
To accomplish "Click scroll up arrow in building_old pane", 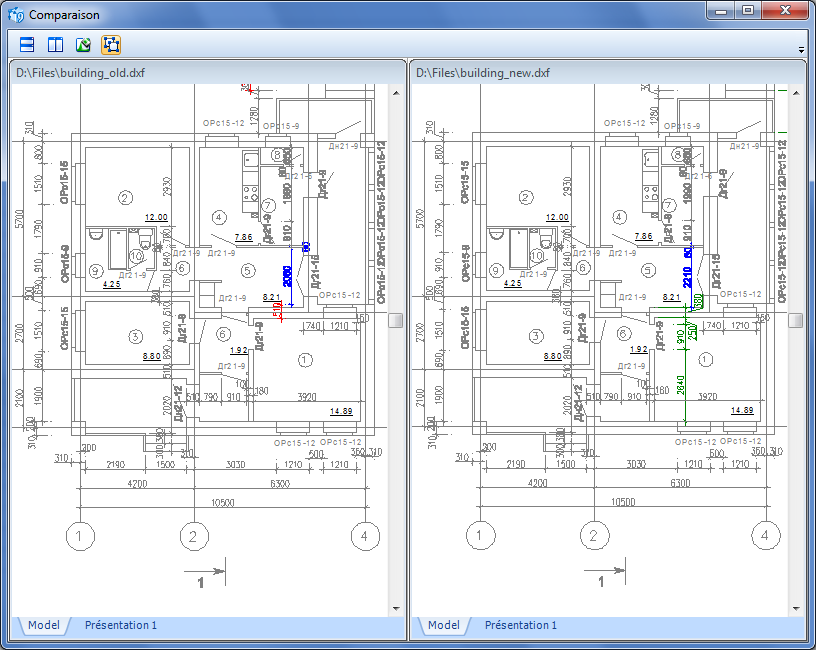I will click(396, 92).
